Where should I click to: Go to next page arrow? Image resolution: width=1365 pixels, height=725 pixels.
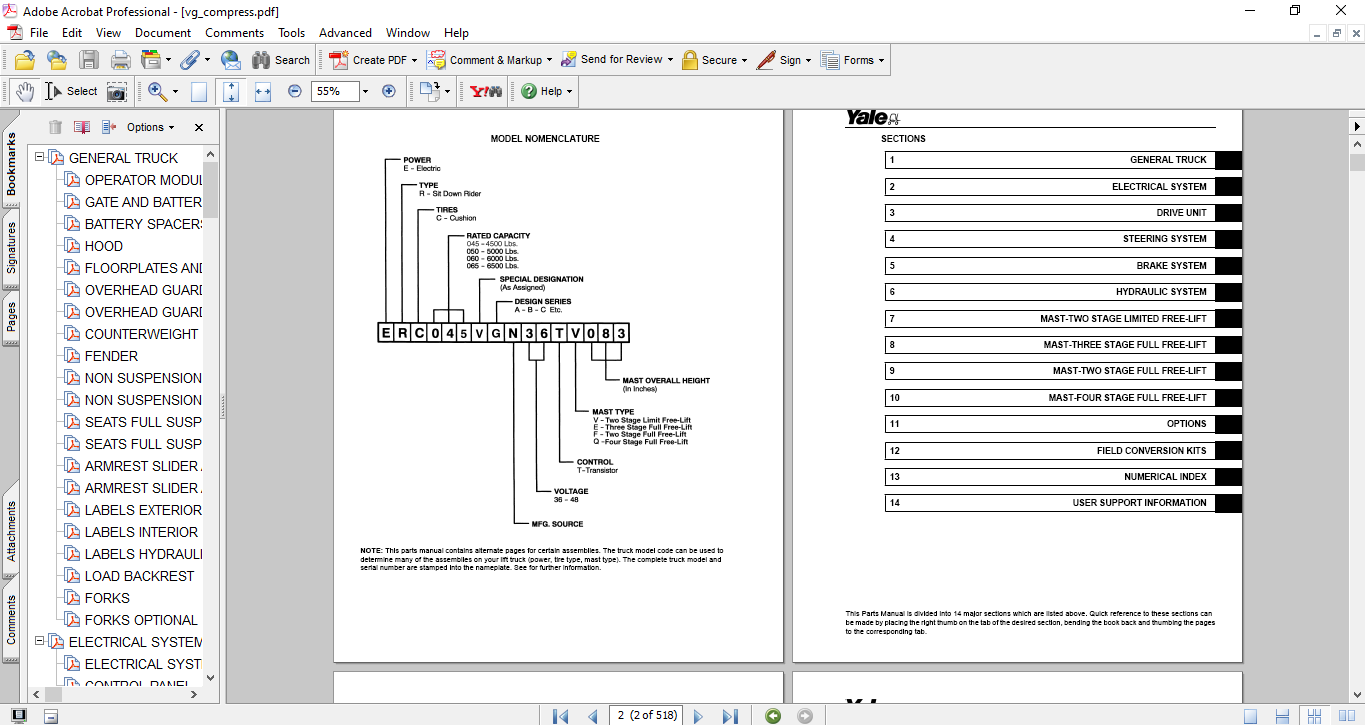pos(699,716)
